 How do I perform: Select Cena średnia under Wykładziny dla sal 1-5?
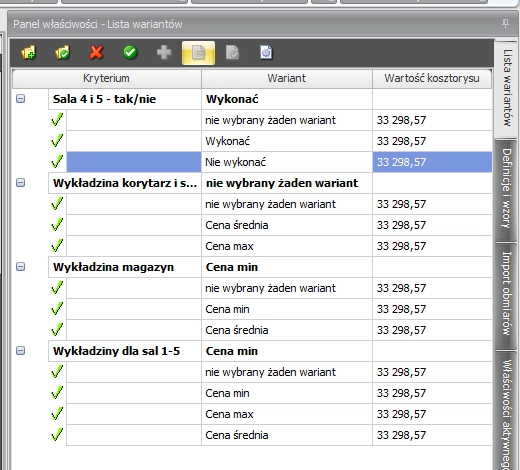pyautogui.click(x=237, y=435)
